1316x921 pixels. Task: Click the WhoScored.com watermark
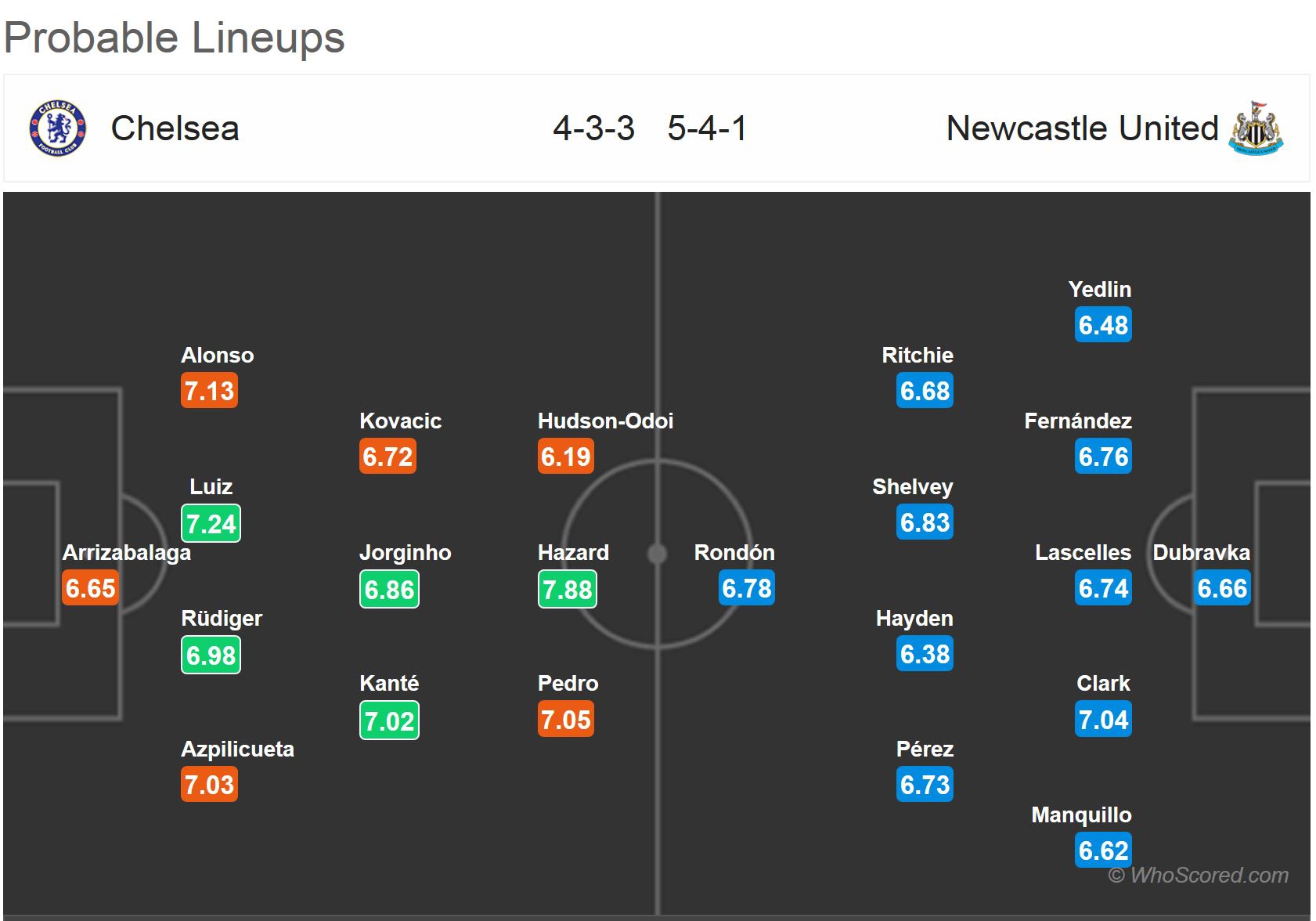(x=1198, y=875)
